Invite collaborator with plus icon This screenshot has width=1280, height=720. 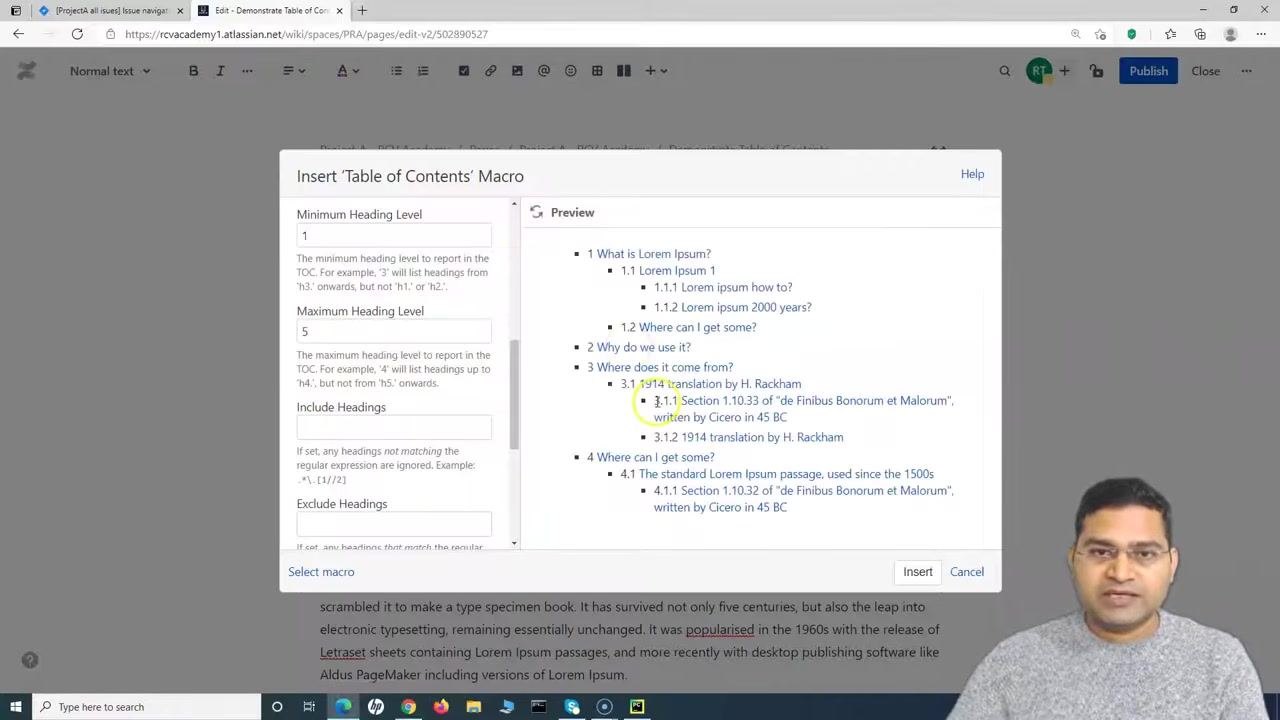click(1064, 71)
